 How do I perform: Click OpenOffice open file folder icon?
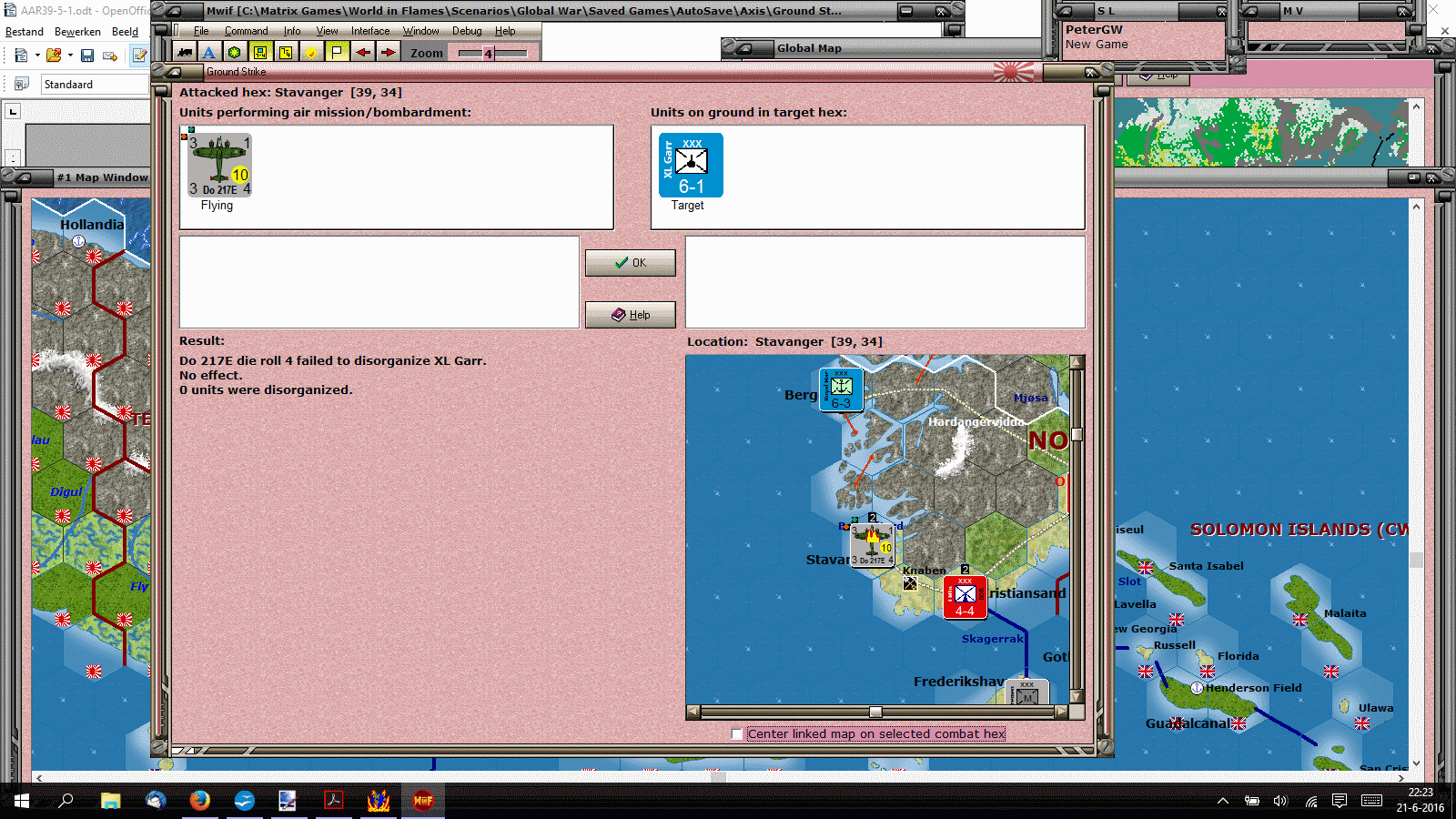click(x=54, y=56)
